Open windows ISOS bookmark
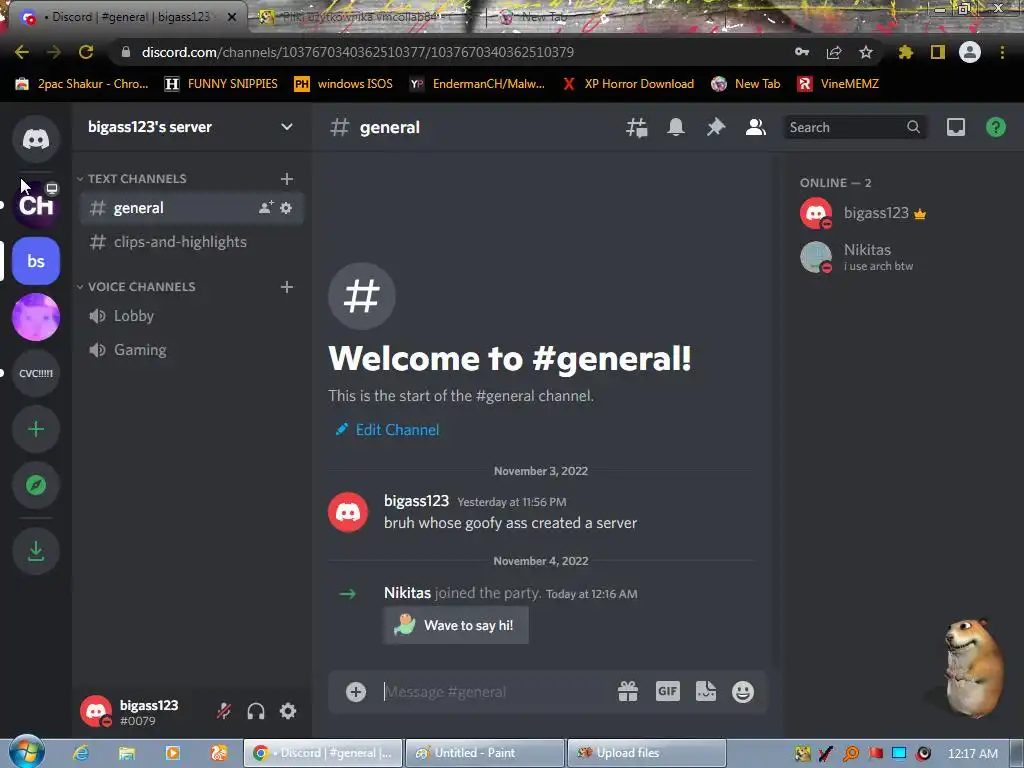 (344, 84)
